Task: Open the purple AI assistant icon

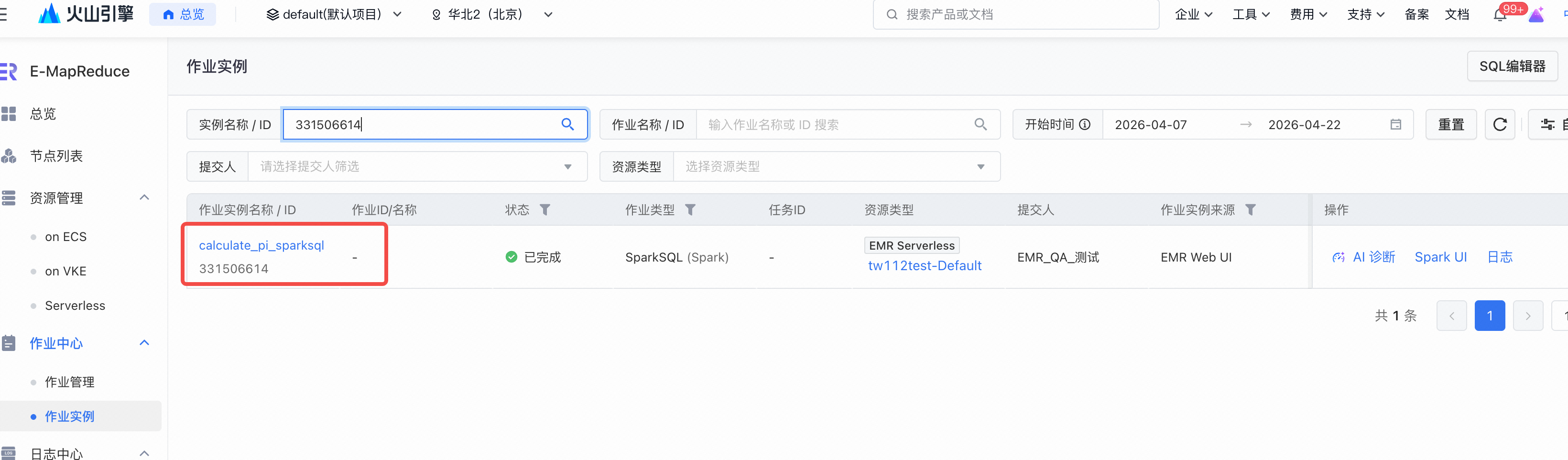Action: pos(1536,15)
